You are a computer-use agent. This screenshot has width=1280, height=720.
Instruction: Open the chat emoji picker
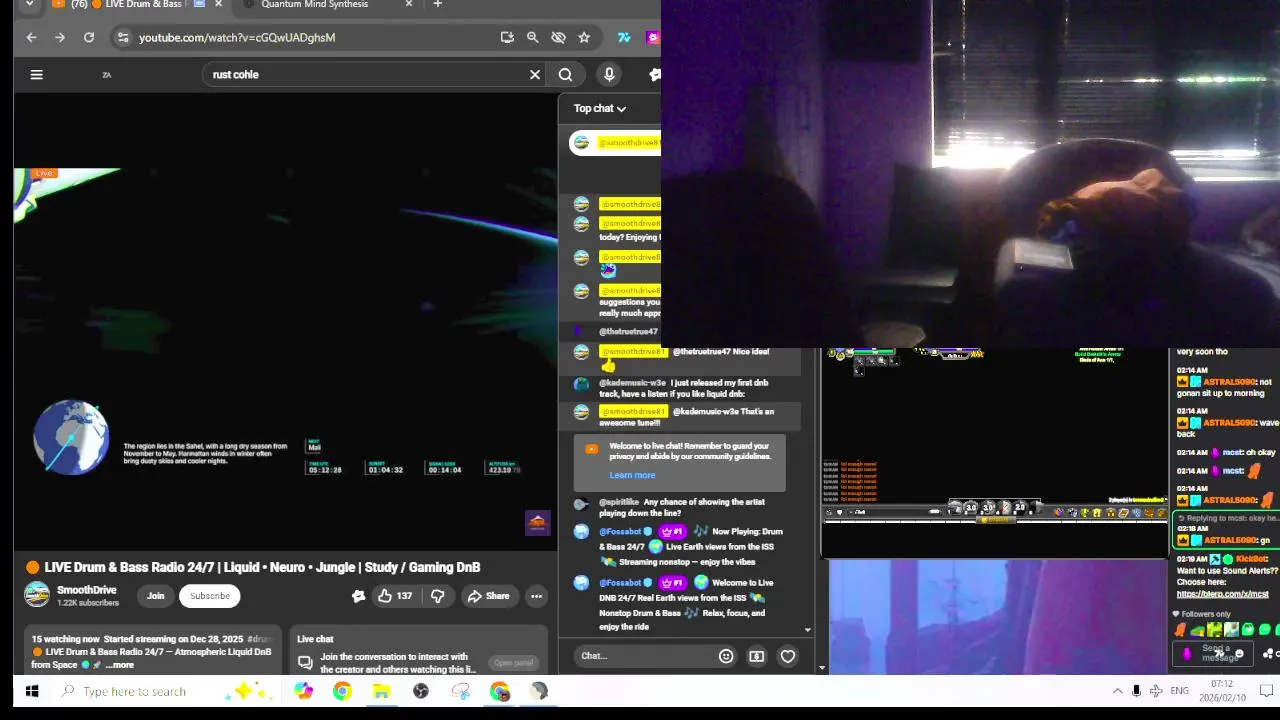point(726,656)
